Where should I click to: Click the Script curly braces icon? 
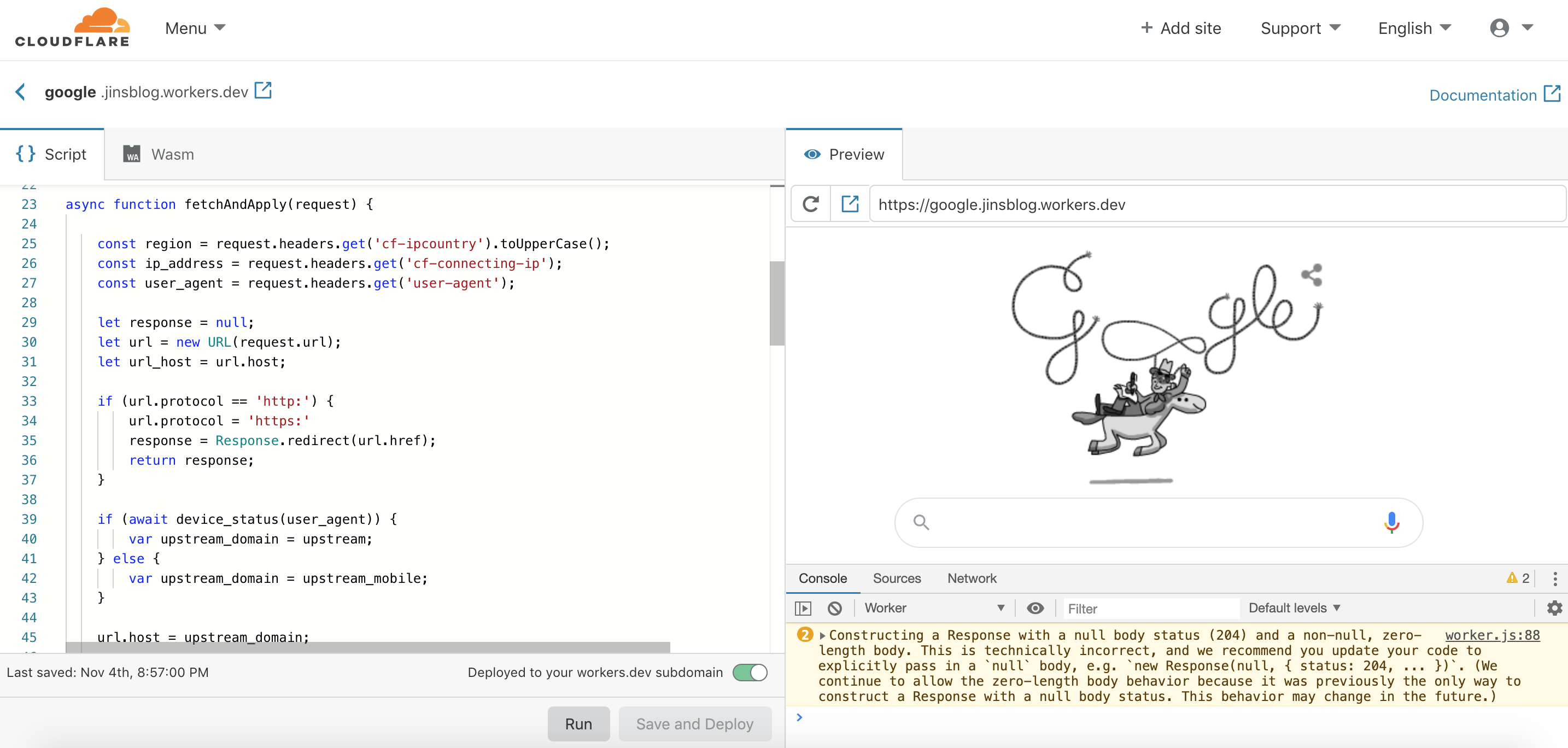[26, 154]
